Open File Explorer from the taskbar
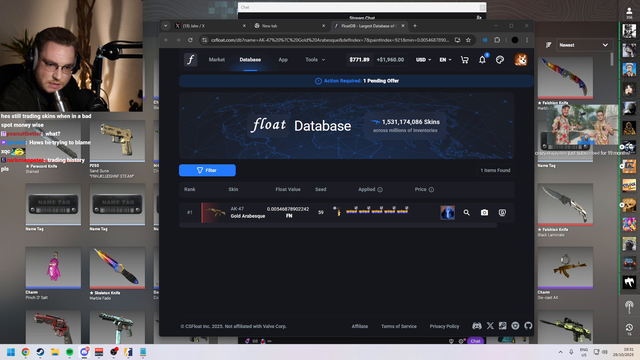Screen dimensions: 640x360 [55, 352]
